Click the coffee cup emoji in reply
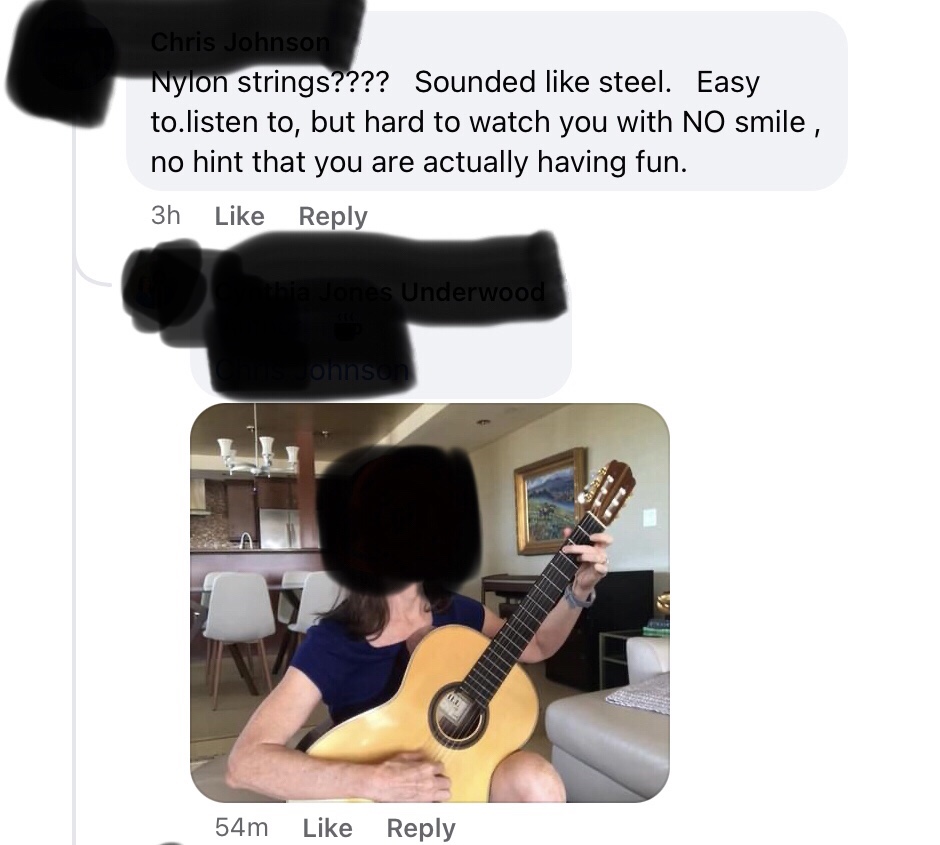 (348, 328)
